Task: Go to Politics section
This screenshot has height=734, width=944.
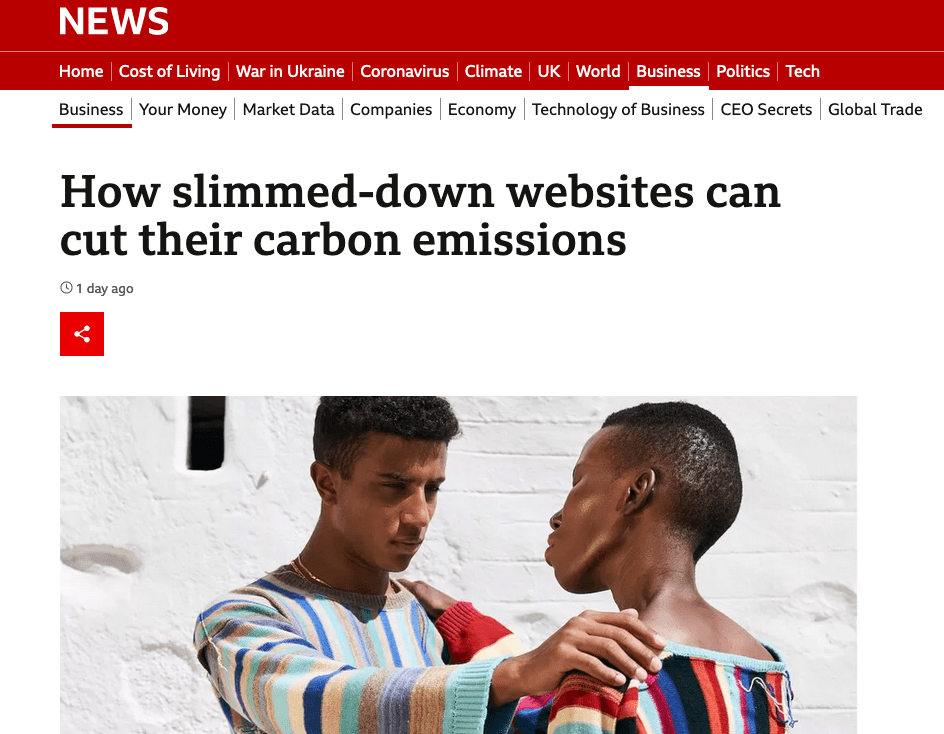Action: 743,71
